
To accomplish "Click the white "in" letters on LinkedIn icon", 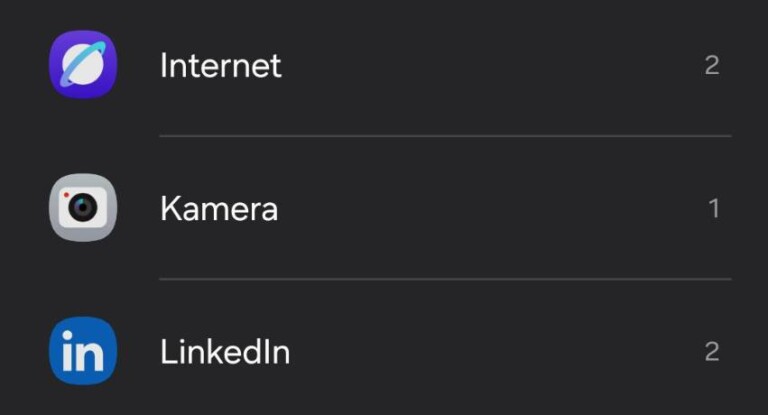I will (83, 352).
